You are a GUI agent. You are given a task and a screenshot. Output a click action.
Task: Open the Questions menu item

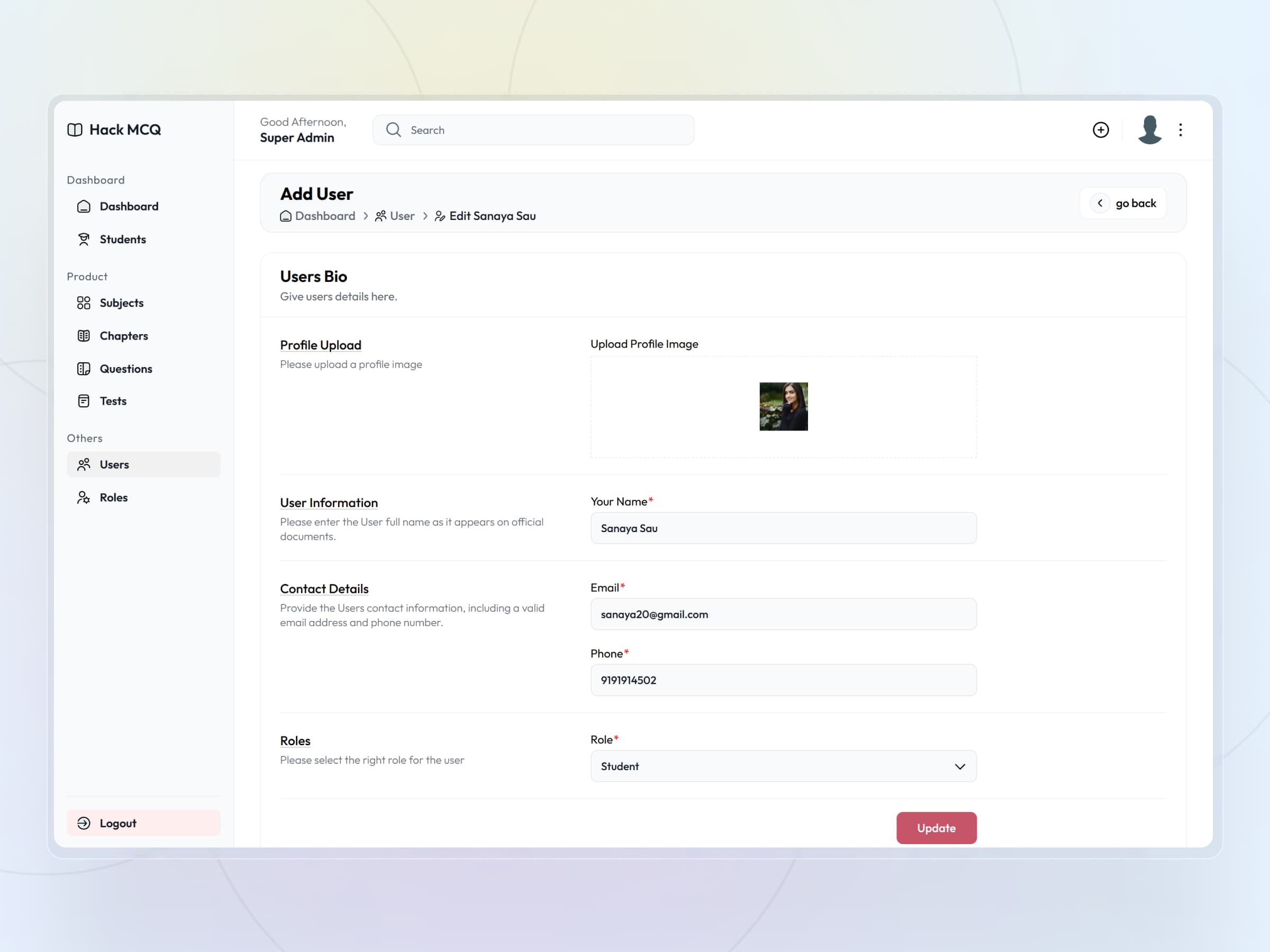click(126, 369)
